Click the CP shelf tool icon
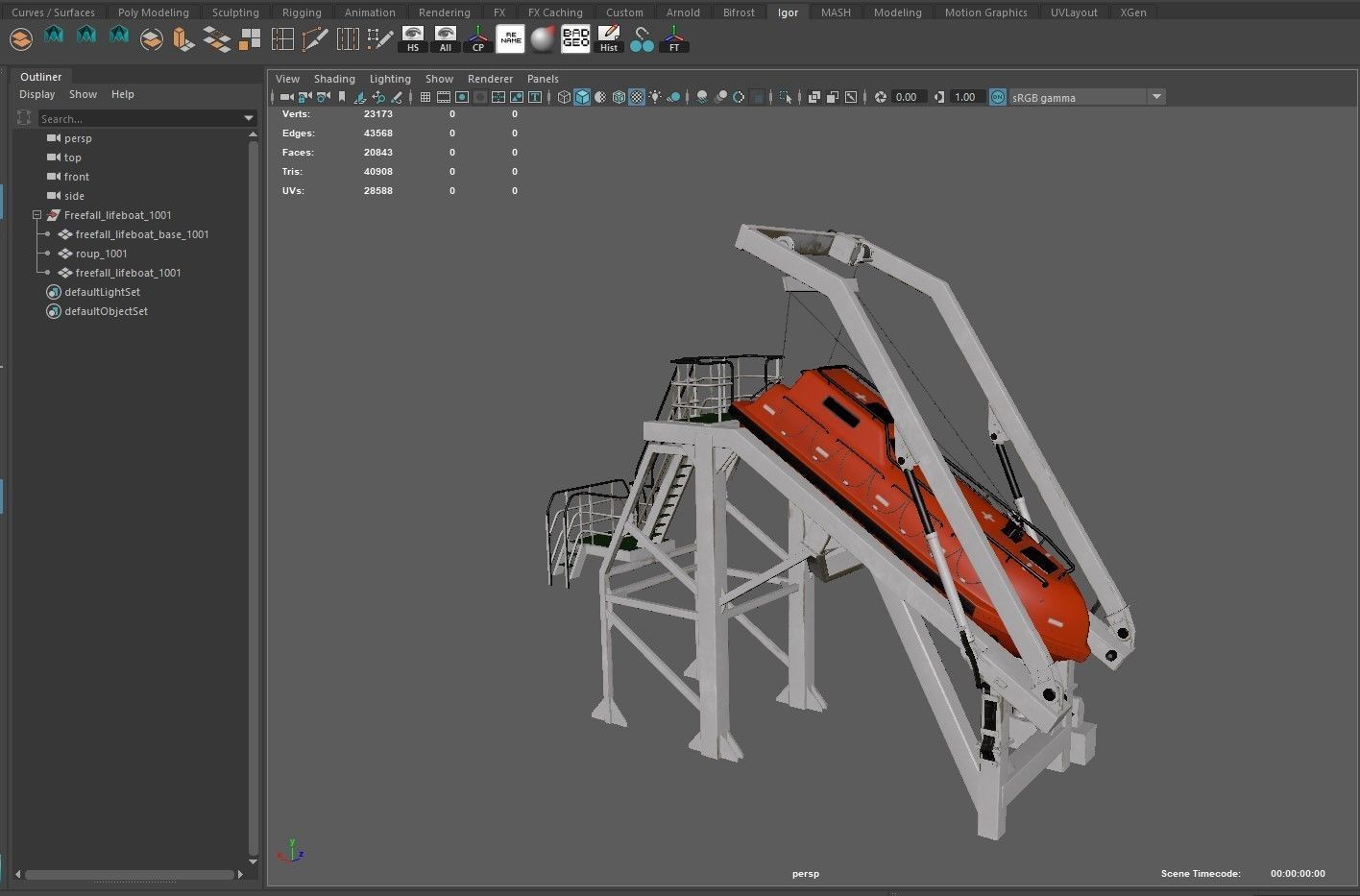1360x896 pixels. (x=477, y=39)
